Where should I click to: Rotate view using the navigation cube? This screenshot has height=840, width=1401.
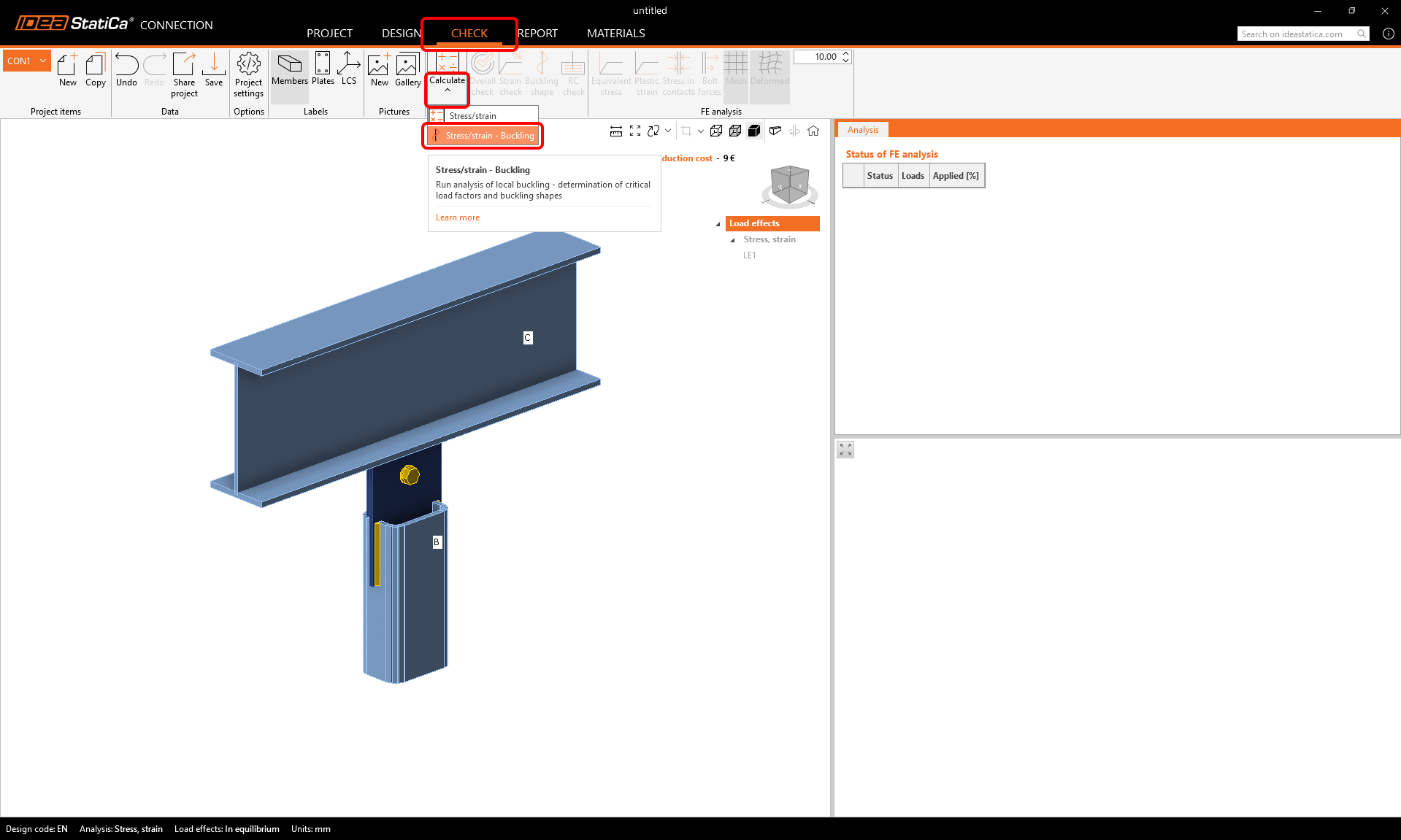point(789,185)
